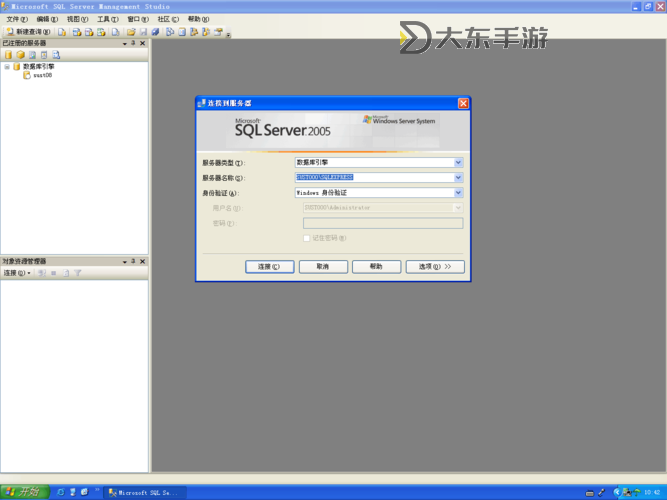This screenshot has height=500, width=667.
Task: Close the connect to server dialog
Action: (463, 103)
